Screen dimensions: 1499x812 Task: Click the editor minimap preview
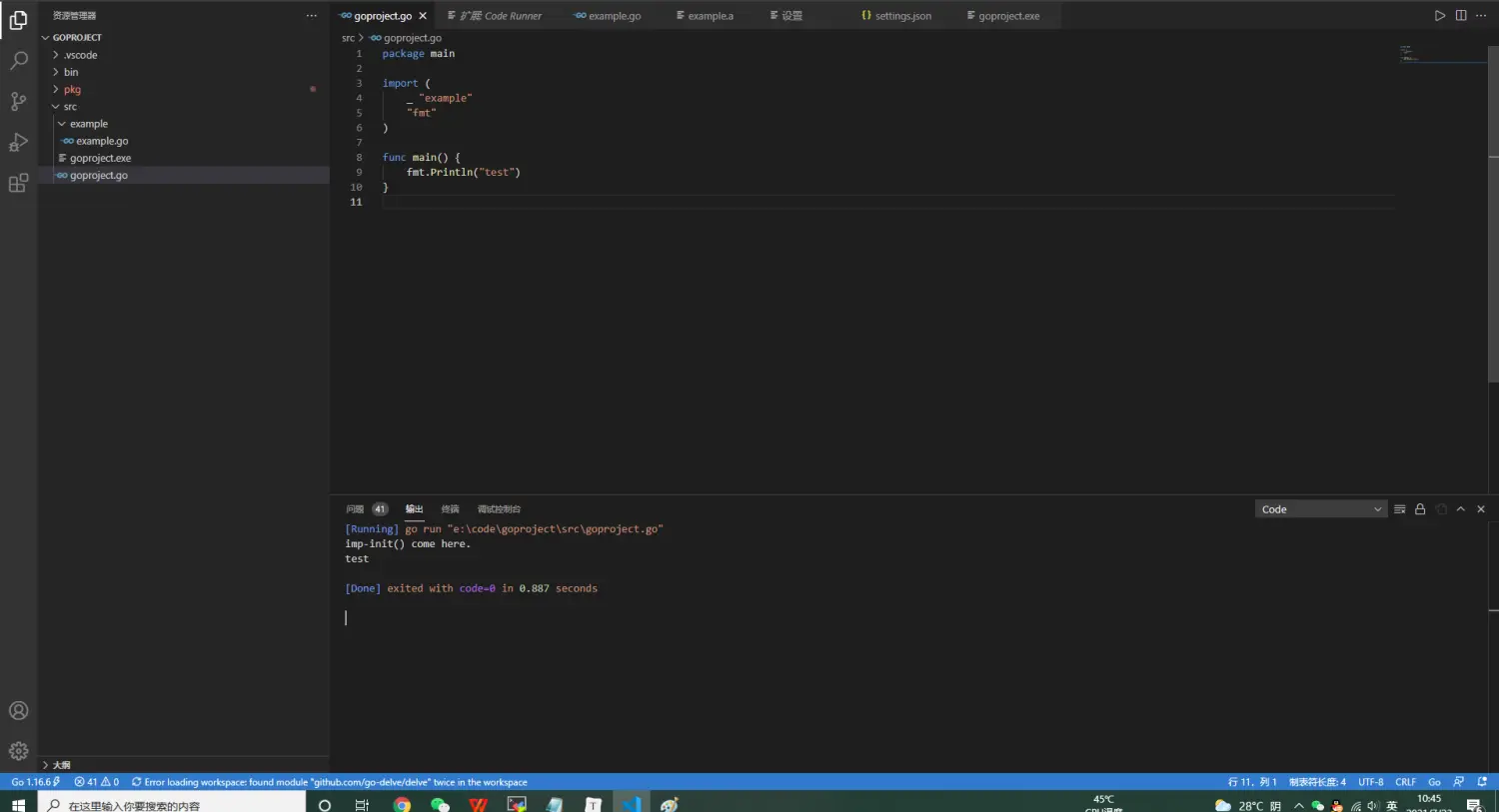pyautogui.click(x=1442, y=53)
